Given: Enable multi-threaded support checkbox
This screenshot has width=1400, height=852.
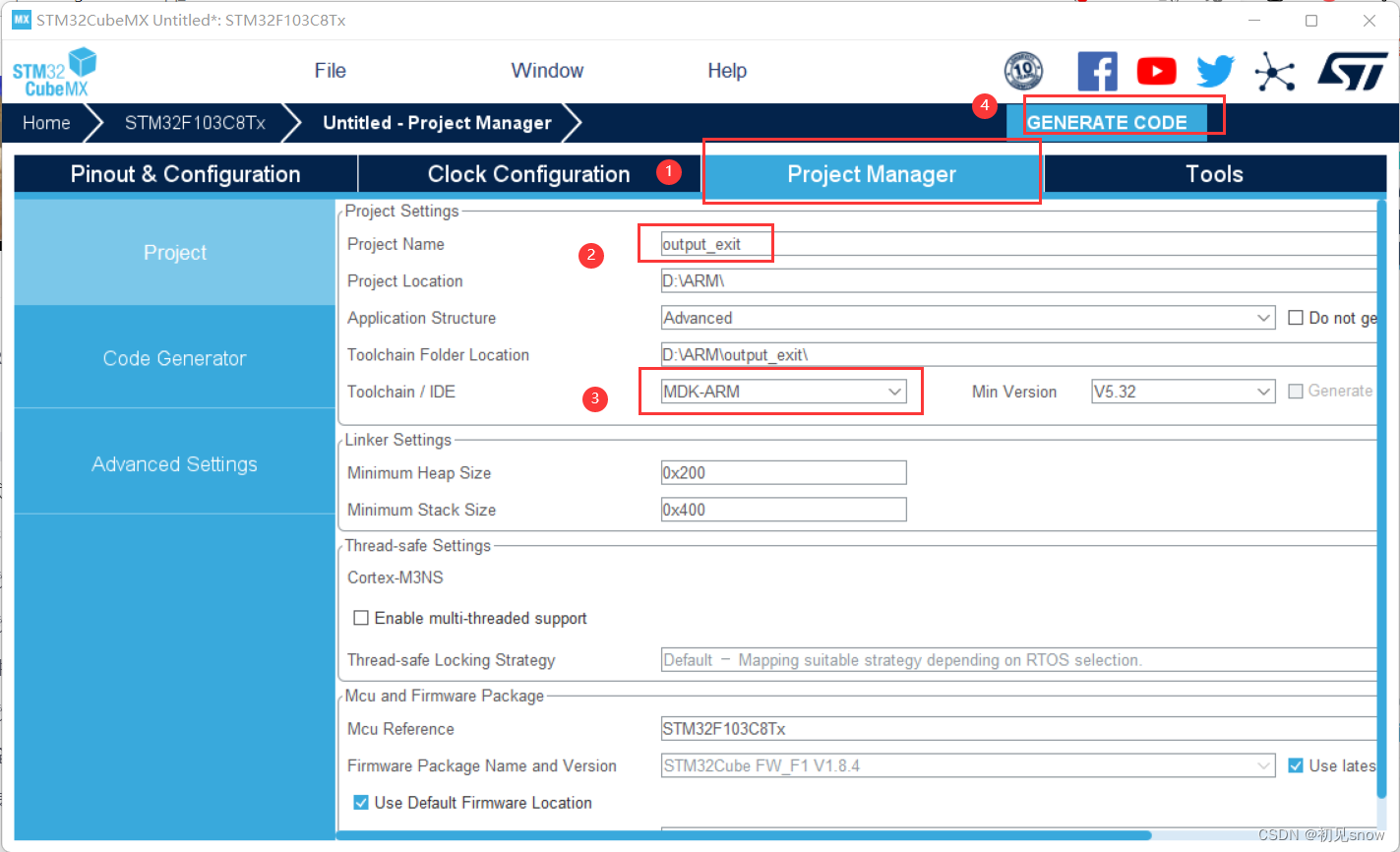Looking at the screenshot, I should 361,618.
